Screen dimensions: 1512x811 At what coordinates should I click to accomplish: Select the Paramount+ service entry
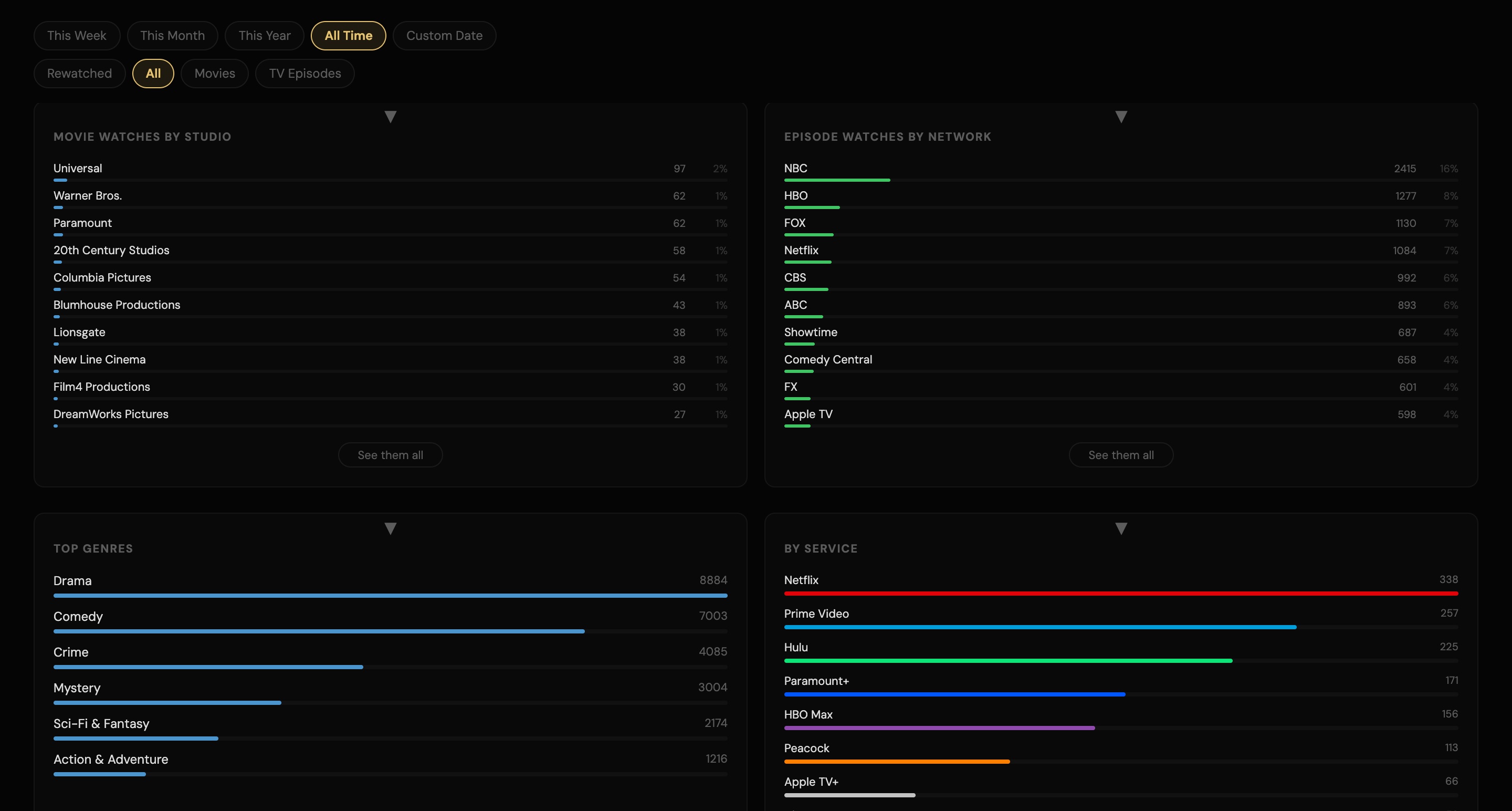(1121, 685)
